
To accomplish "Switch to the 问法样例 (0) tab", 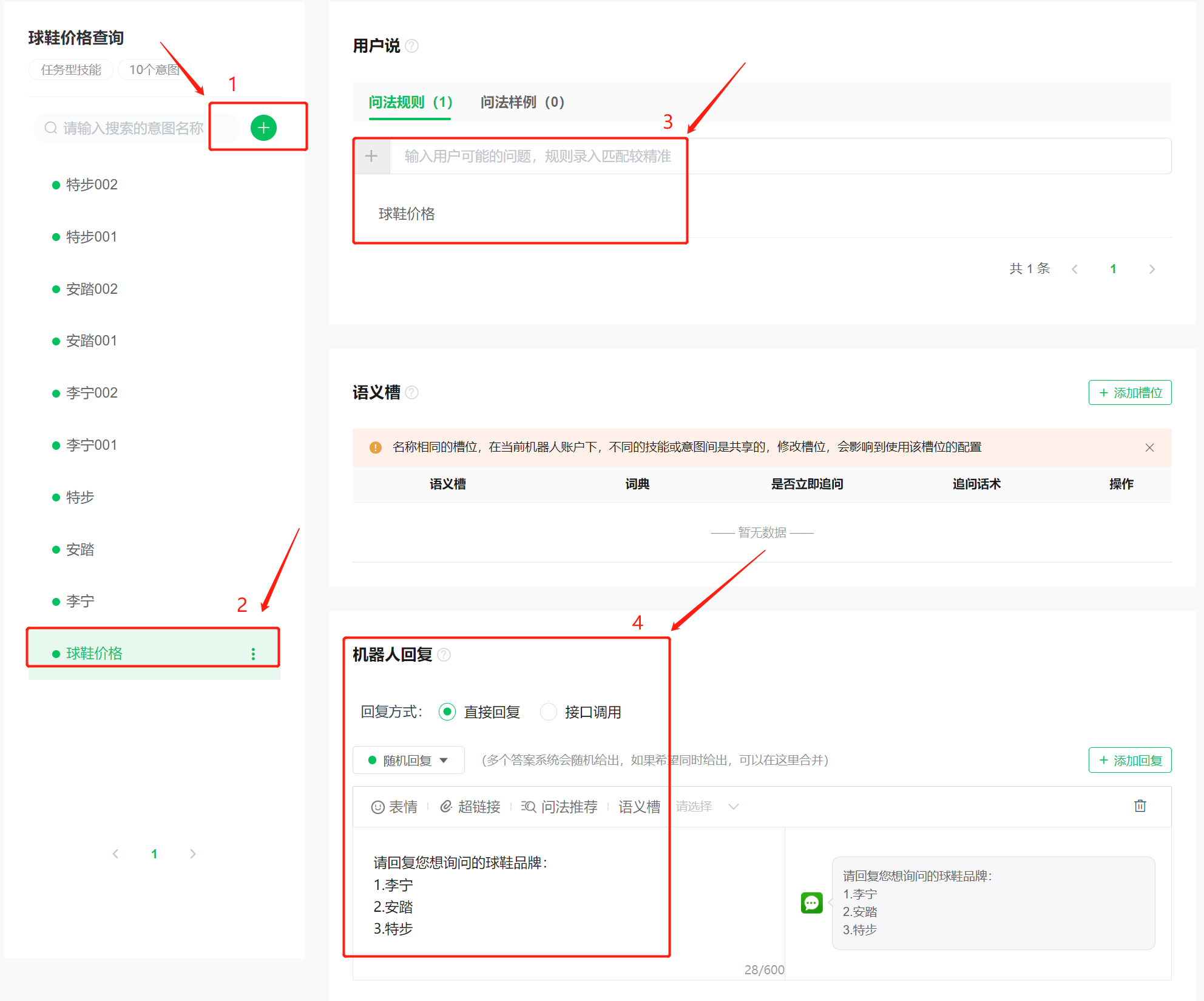I will click(x=522, y=102).
